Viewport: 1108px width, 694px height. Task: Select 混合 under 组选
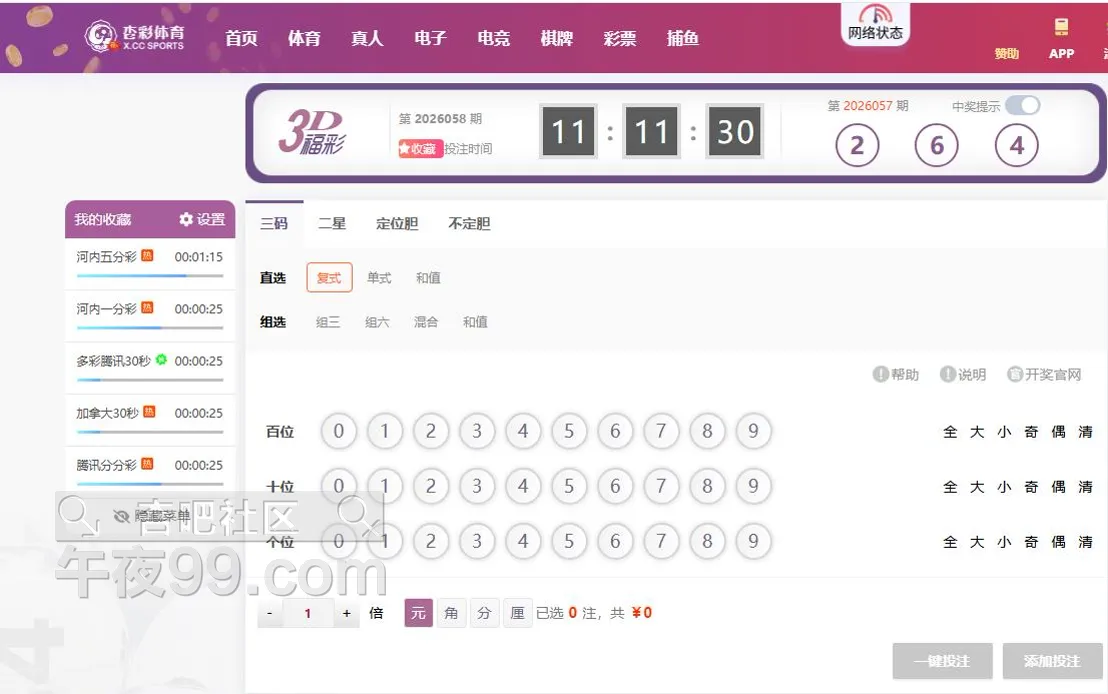pyautogui.click(x=425, y=322)
